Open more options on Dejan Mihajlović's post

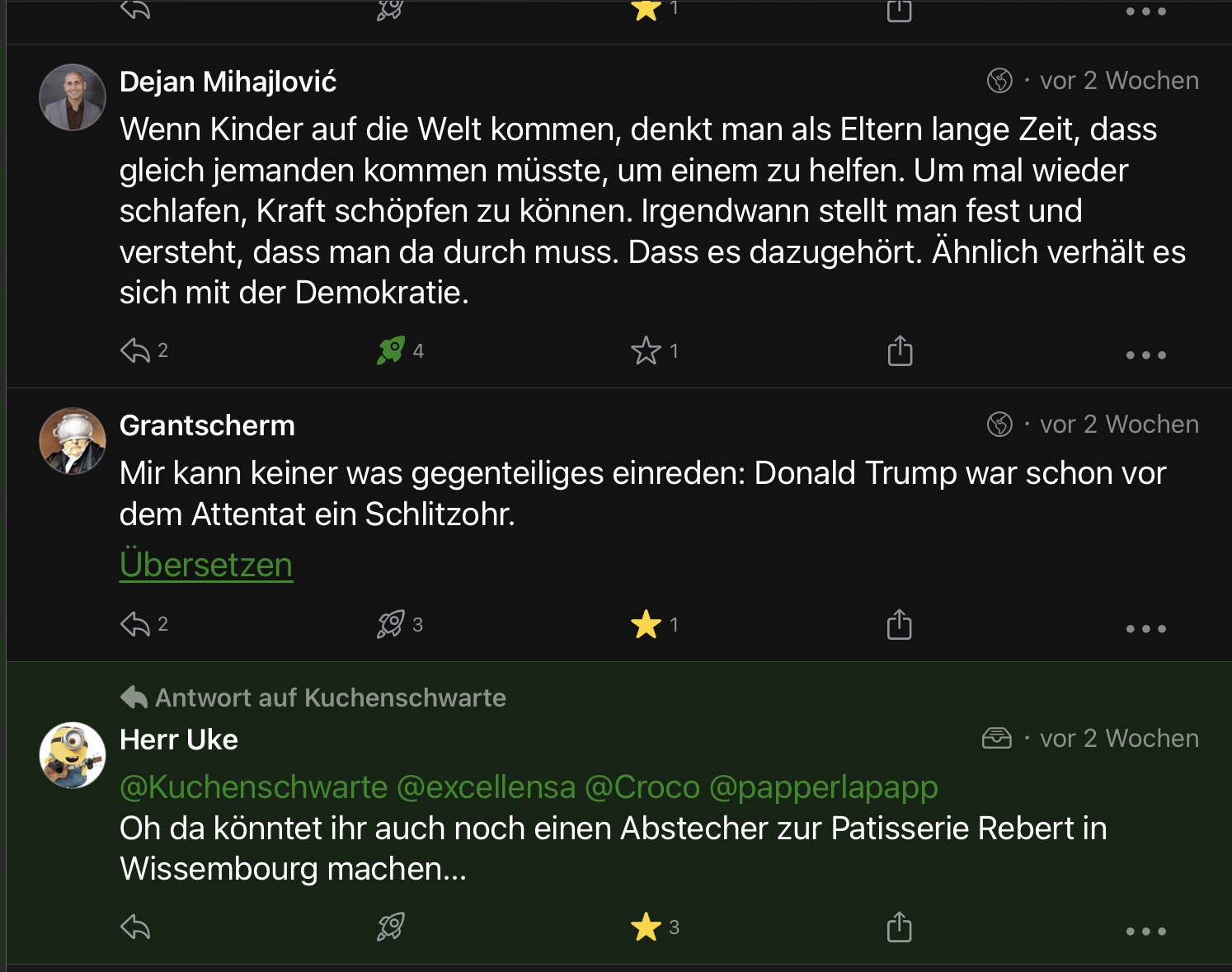(x=1145, y=355)
